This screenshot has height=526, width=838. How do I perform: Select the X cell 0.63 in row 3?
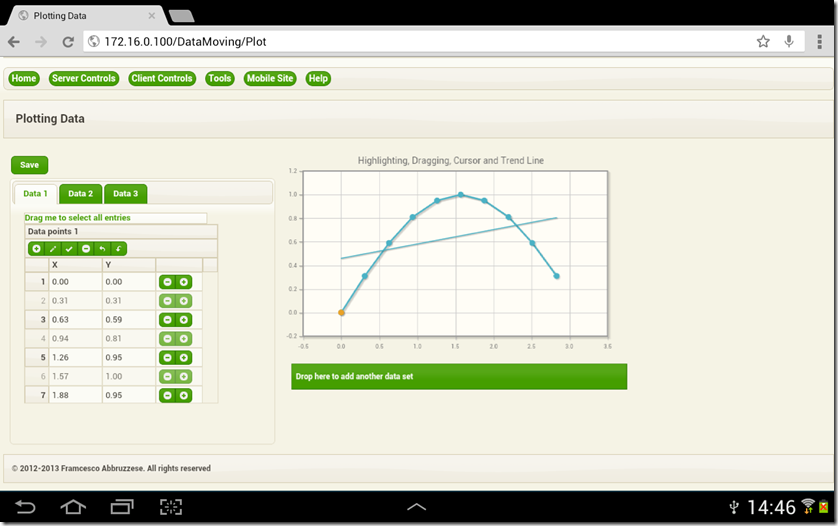[x=75, y=320]
